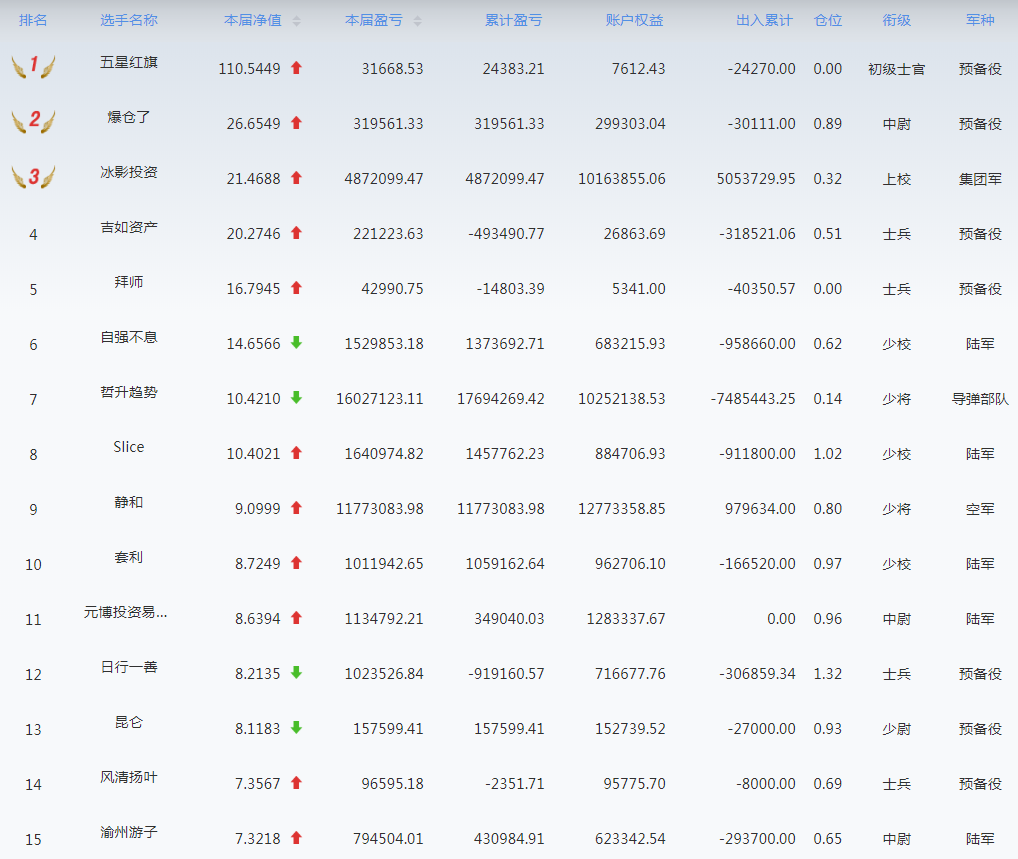The height and width of the screenshot is (859, 1018).
Task: Select the net value 110.5449
Action: coord(249,68)
